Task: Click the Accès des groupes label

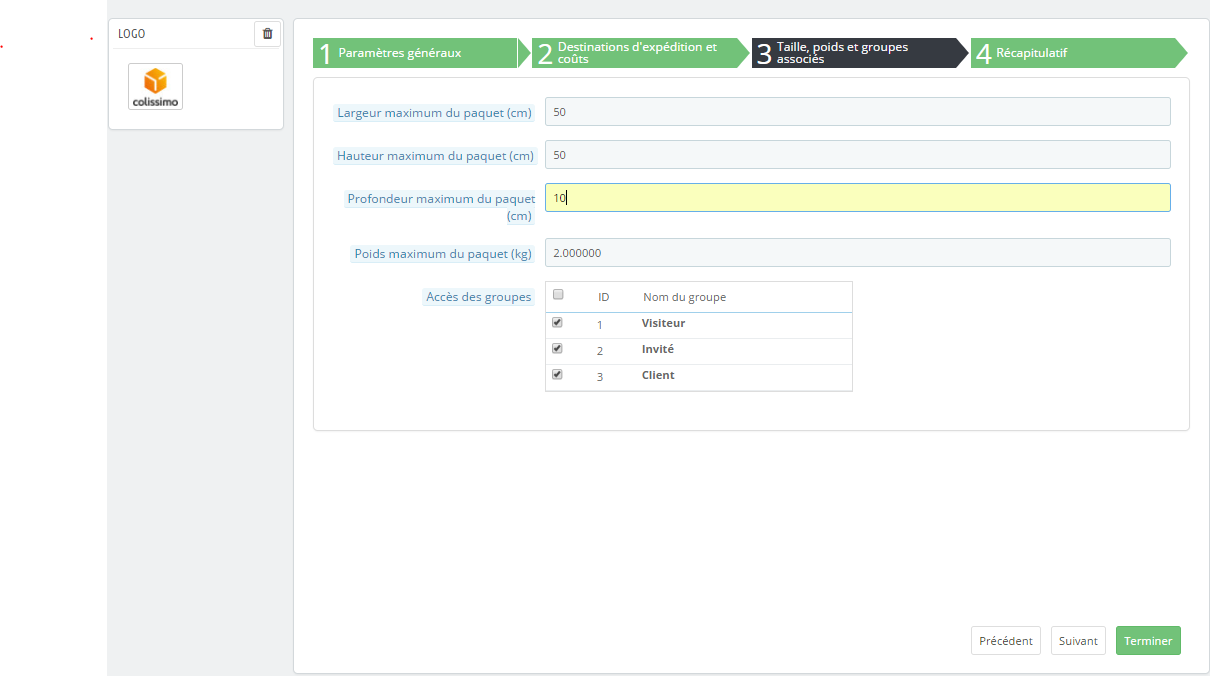Action: 479,297
